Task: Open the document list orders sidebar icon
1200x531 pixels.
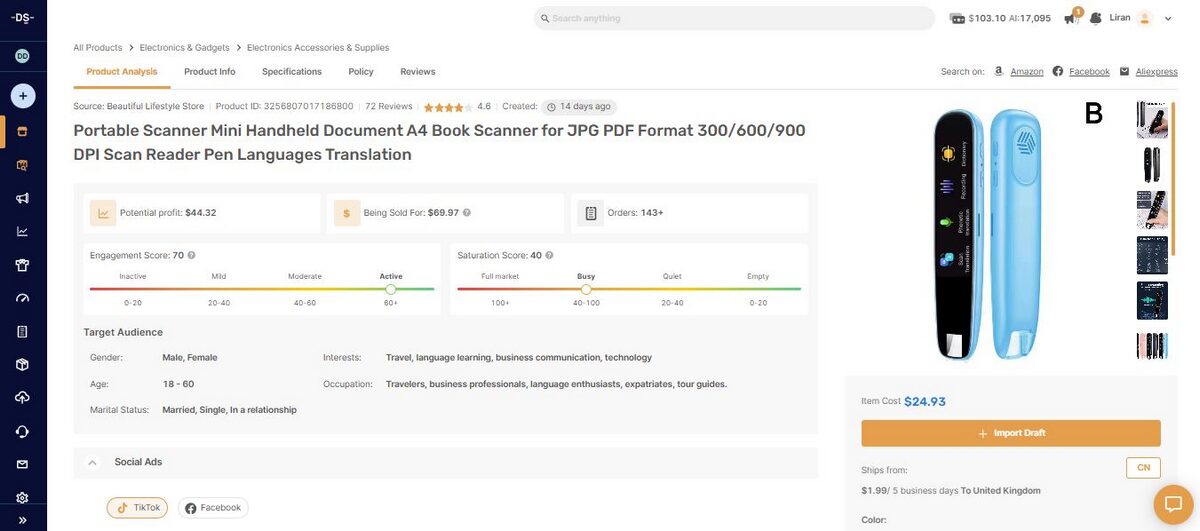Action: click(22, 331)
